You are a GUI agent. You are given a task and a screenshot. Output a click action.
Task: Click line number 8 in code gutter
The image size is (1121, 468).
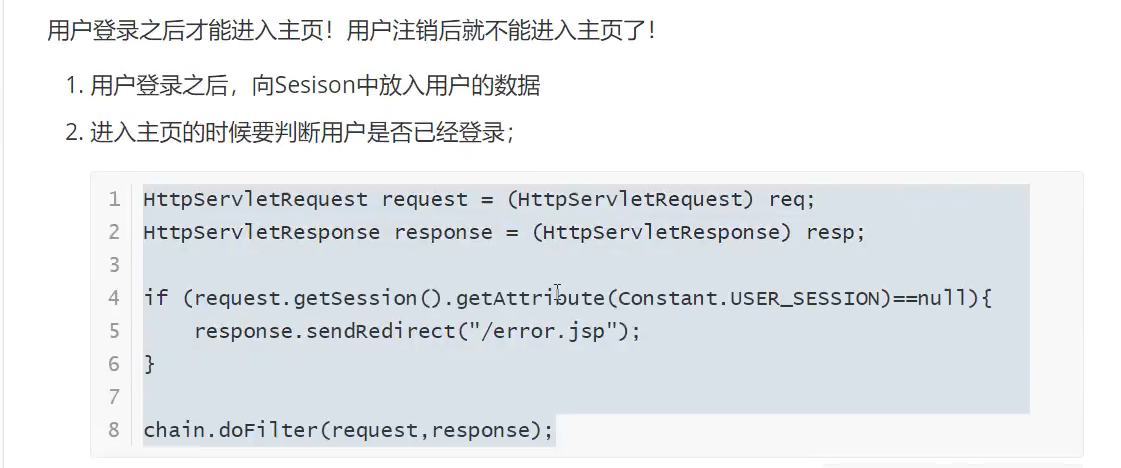pyautogui.click(x=115, y=430)
